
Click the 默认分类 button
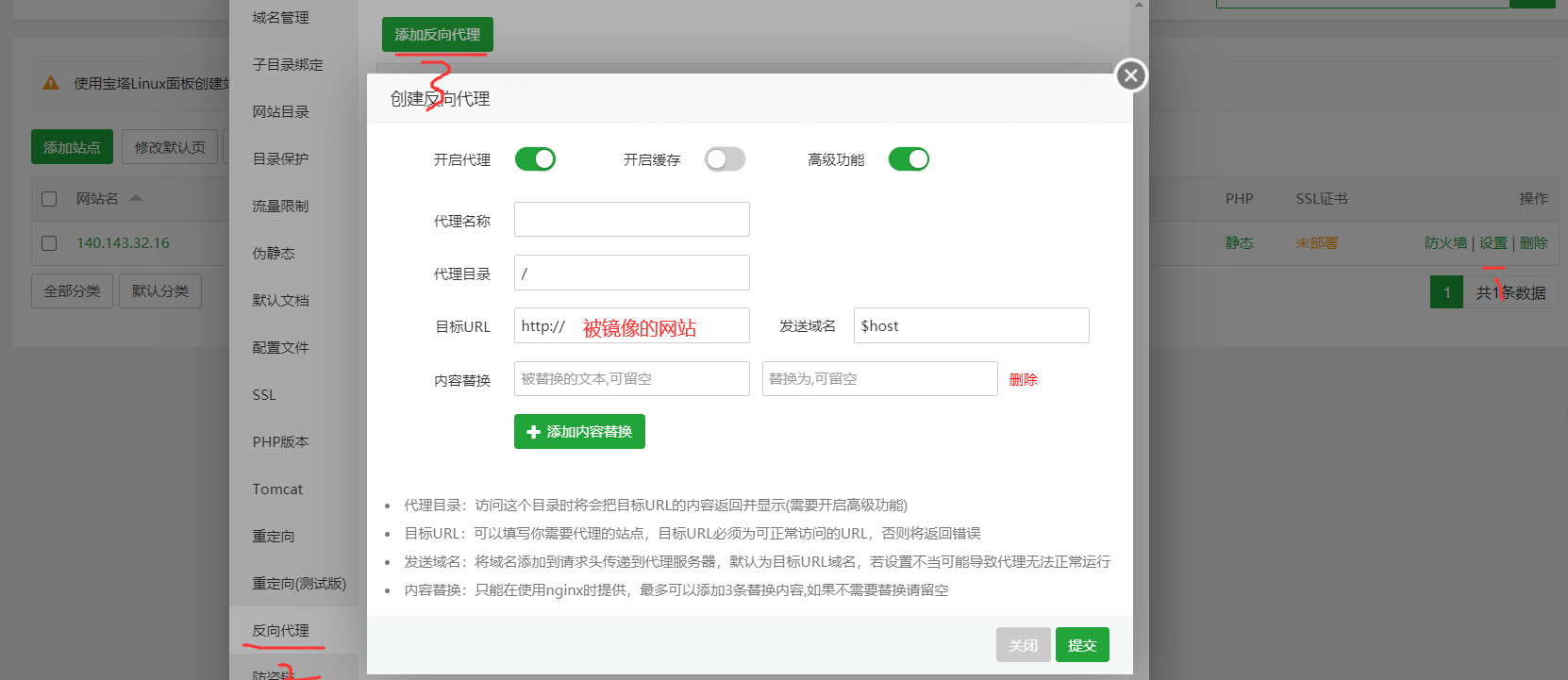click(x=160, y=290)
